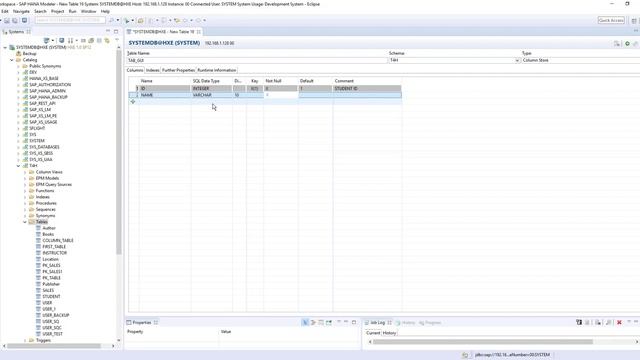
Task: Click the Table Name input field
Action: coord(257,60)
